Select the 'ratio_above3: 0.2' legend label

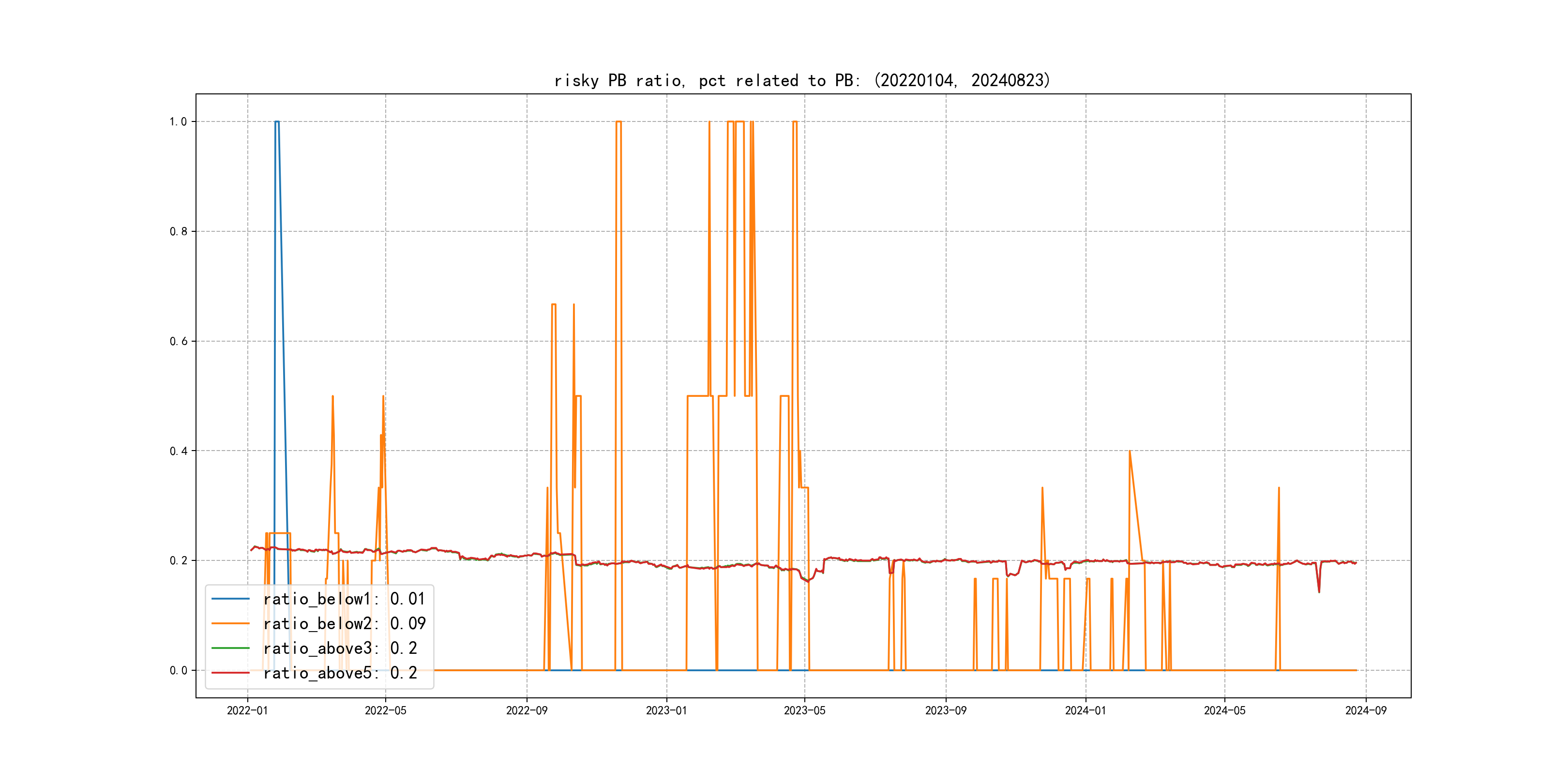point(340,648)
